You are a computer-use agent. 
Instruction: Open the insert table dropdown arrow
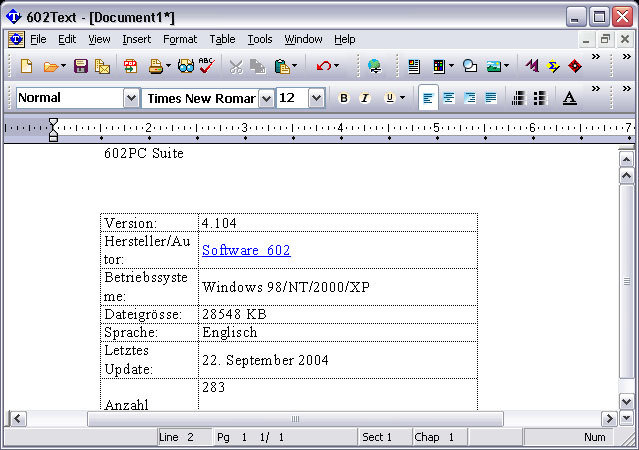tap(451, 66)
